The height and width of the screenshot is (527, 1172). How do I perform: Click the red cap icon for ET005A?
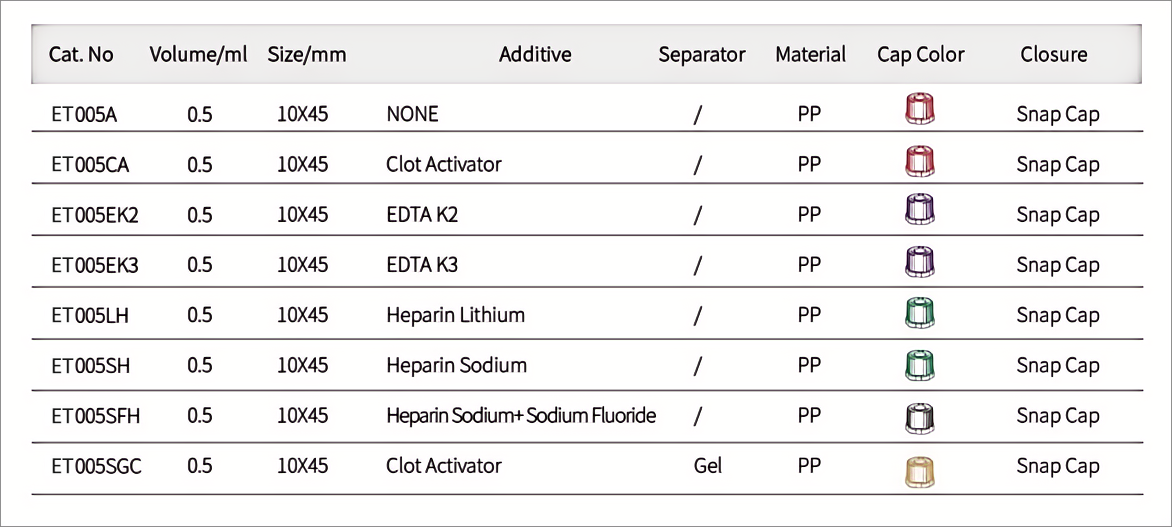(918, 108)
